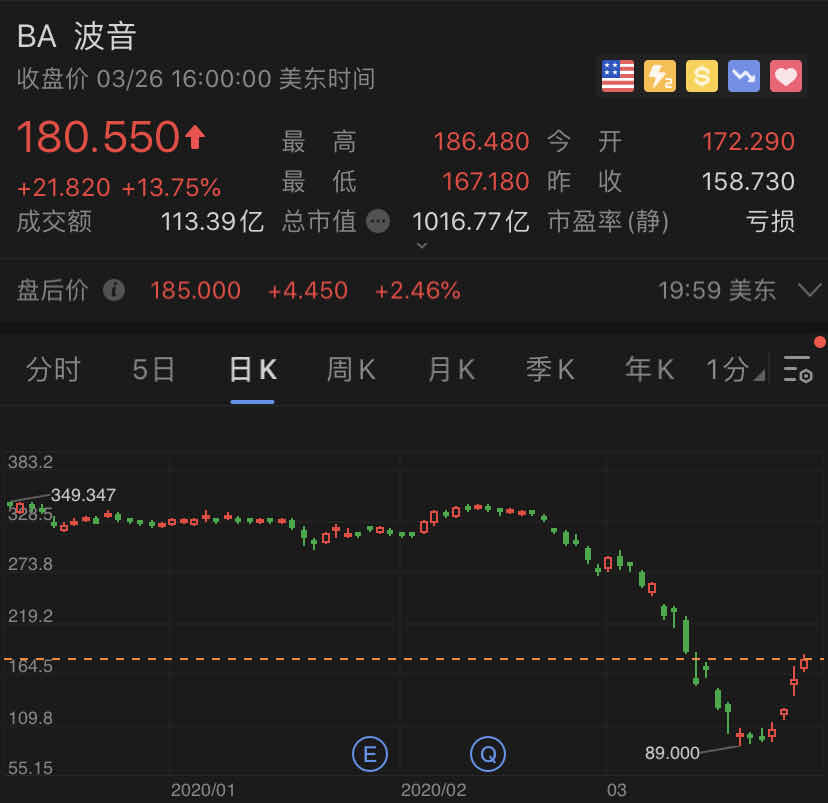
Task: Tap the pink heart favorite icon
Action: (786, 76)
